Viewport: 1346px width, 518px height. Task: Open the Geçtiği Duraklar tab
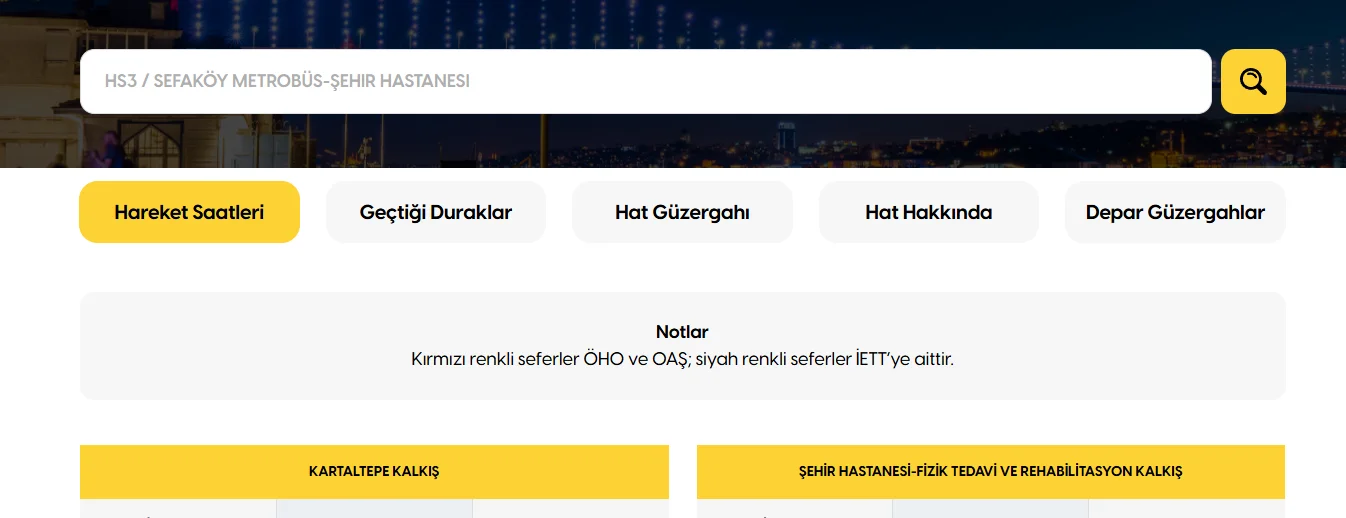[x=435, y=212]
